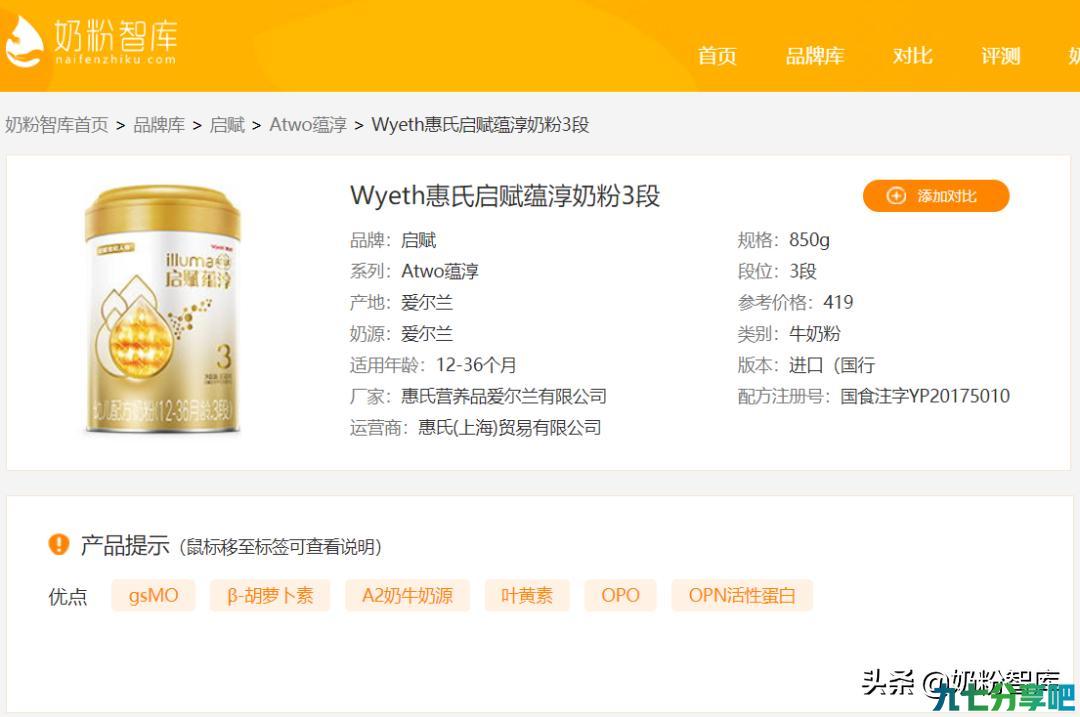
Task: Click the 奶源 value 爱尔兰
Action: (427, 333)
